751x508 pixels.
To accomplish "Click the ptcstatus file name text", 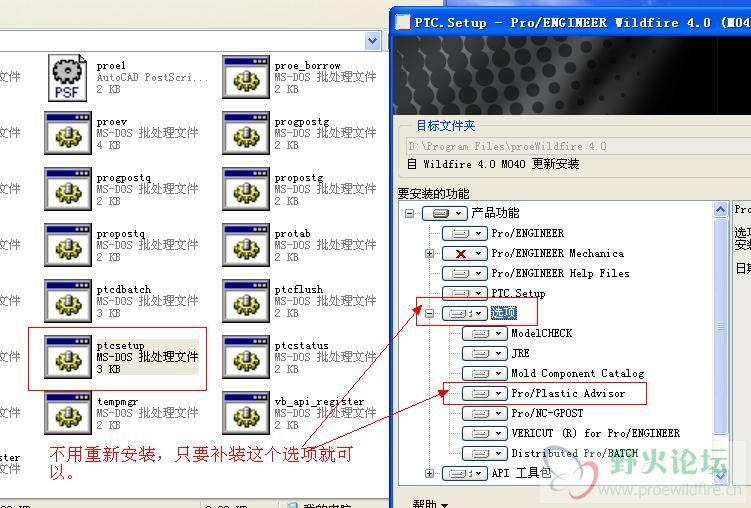I will 301,346.
